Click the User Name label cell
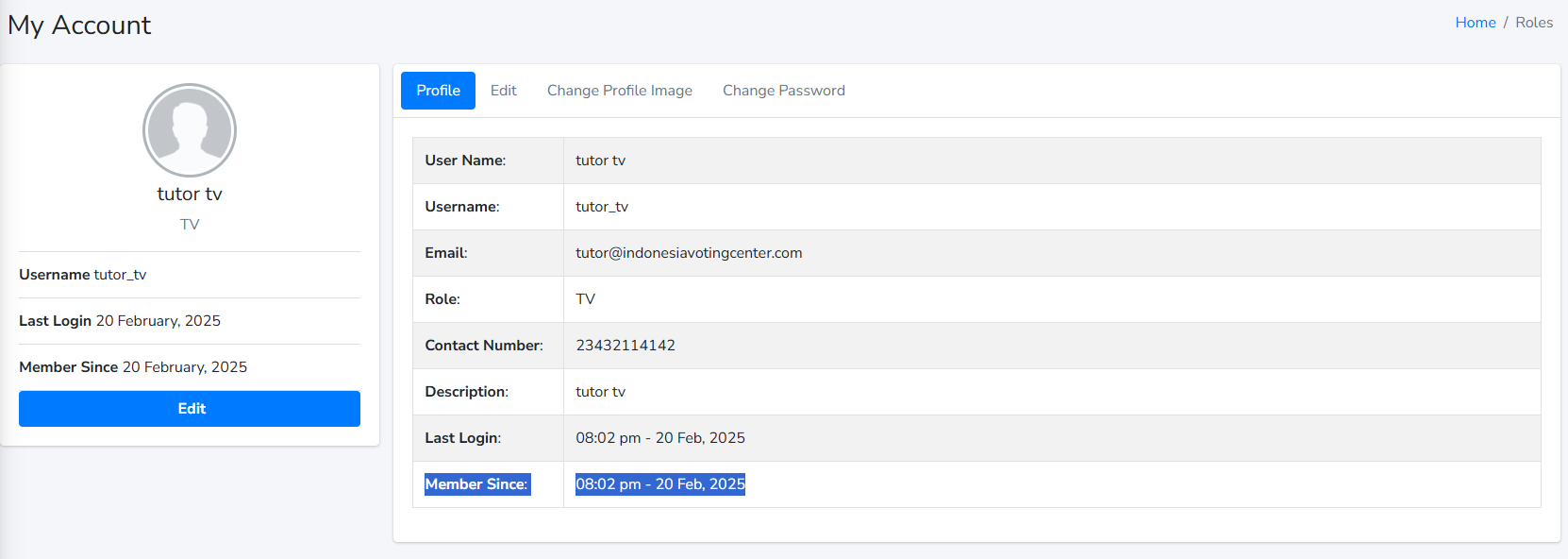The height and width of the screenshot is (559, 1568). click(465, 161)
